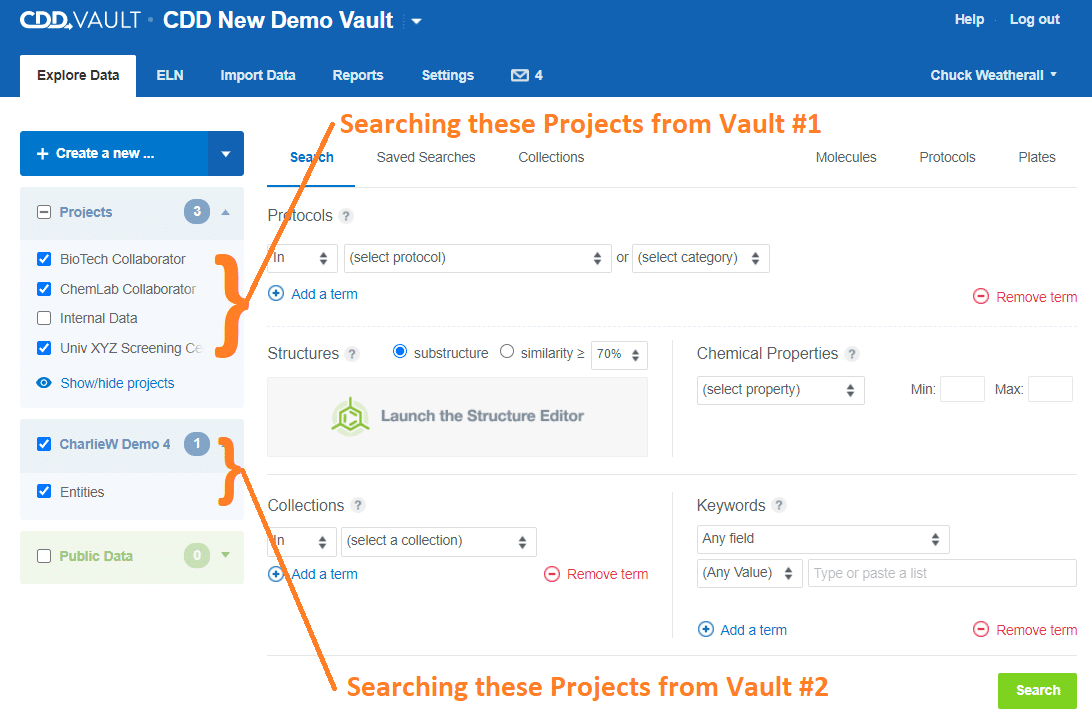Image resolution: width=1092 pixels, height=717 pixels.
Task: Click the Show/hide projects link
Action: click(117, 383)
